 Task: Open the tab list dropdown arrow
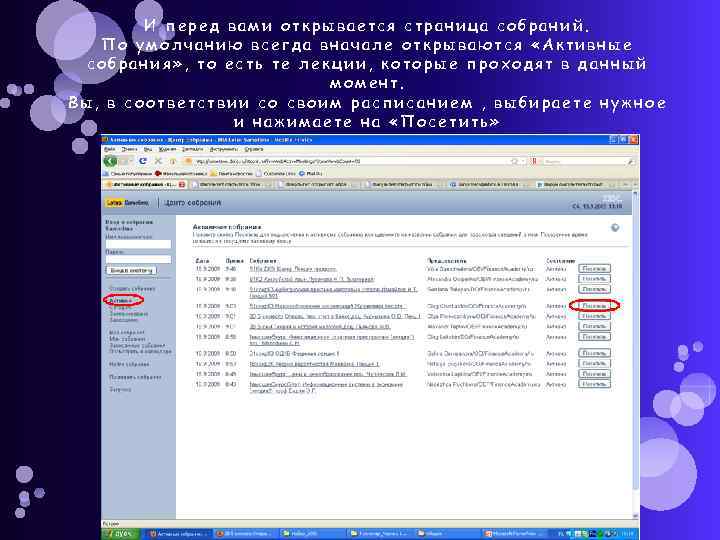point(635,185)
